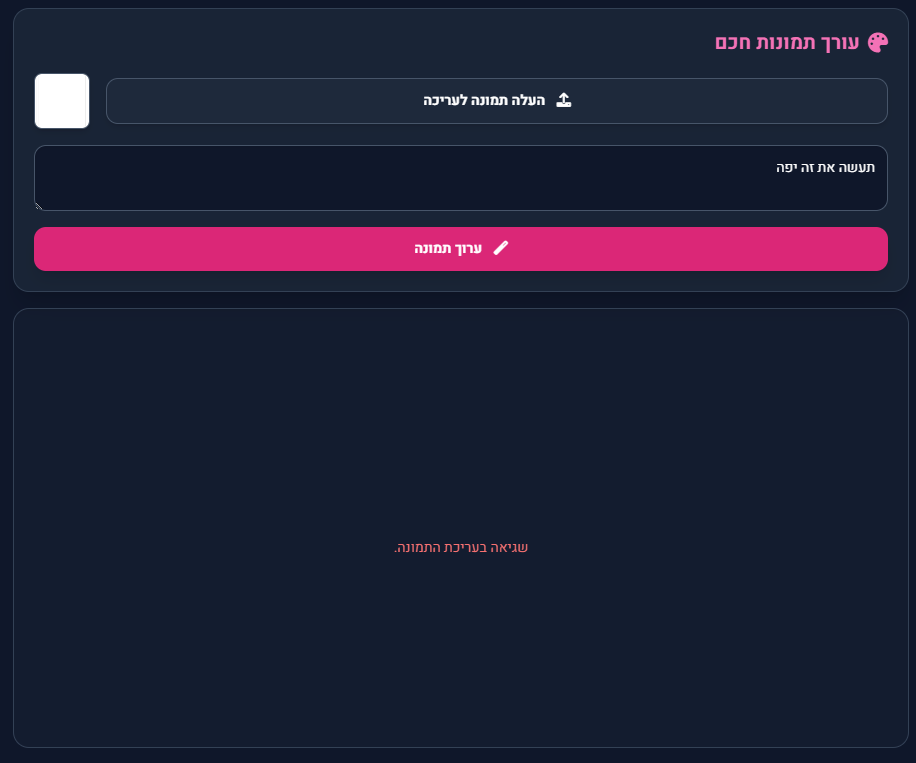
Task: Click the empty result panel below the error
Action: 460,660
